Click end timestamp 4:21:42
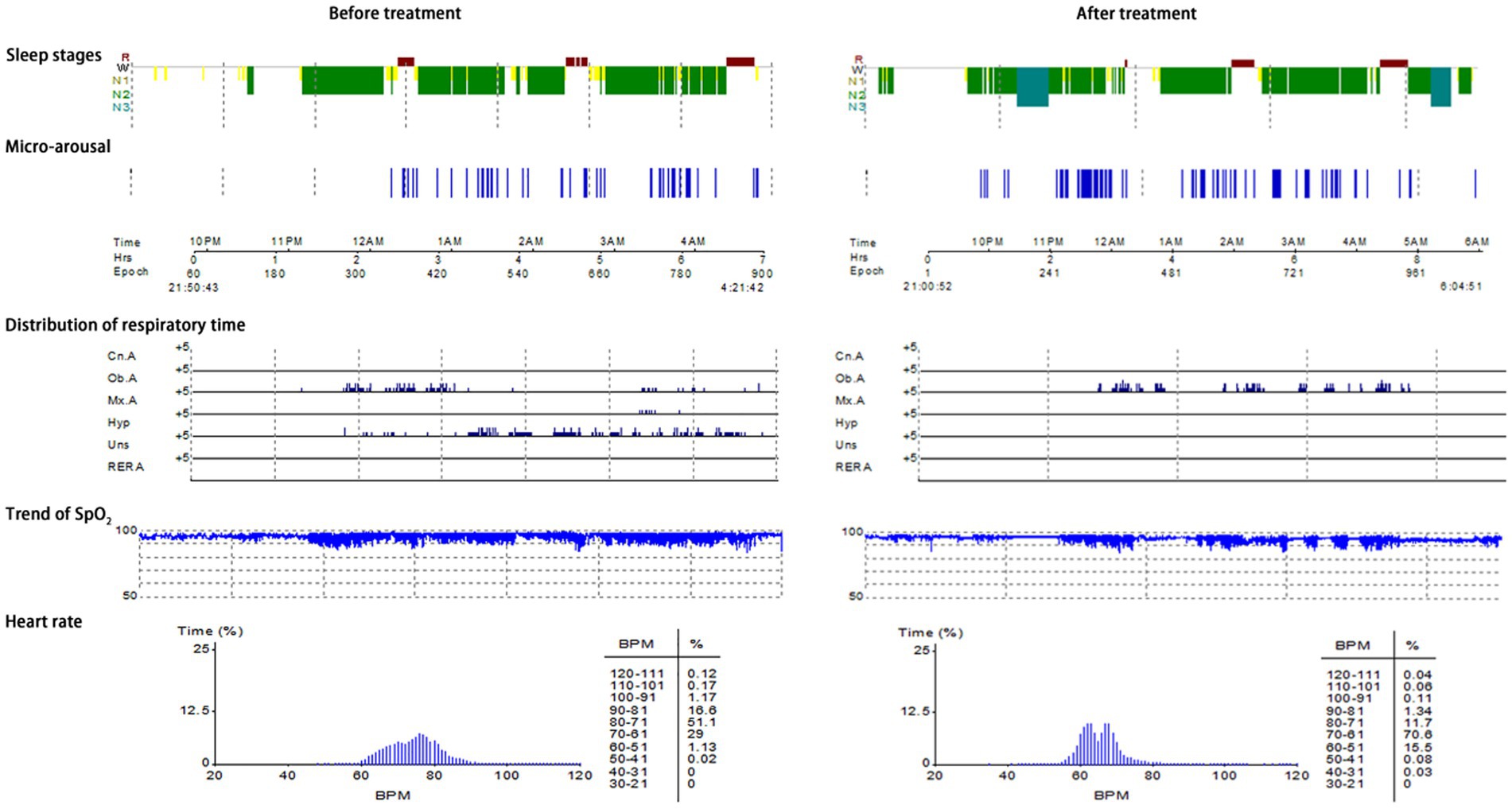The width and height of the screenshot is (1512, 809). 742,288
